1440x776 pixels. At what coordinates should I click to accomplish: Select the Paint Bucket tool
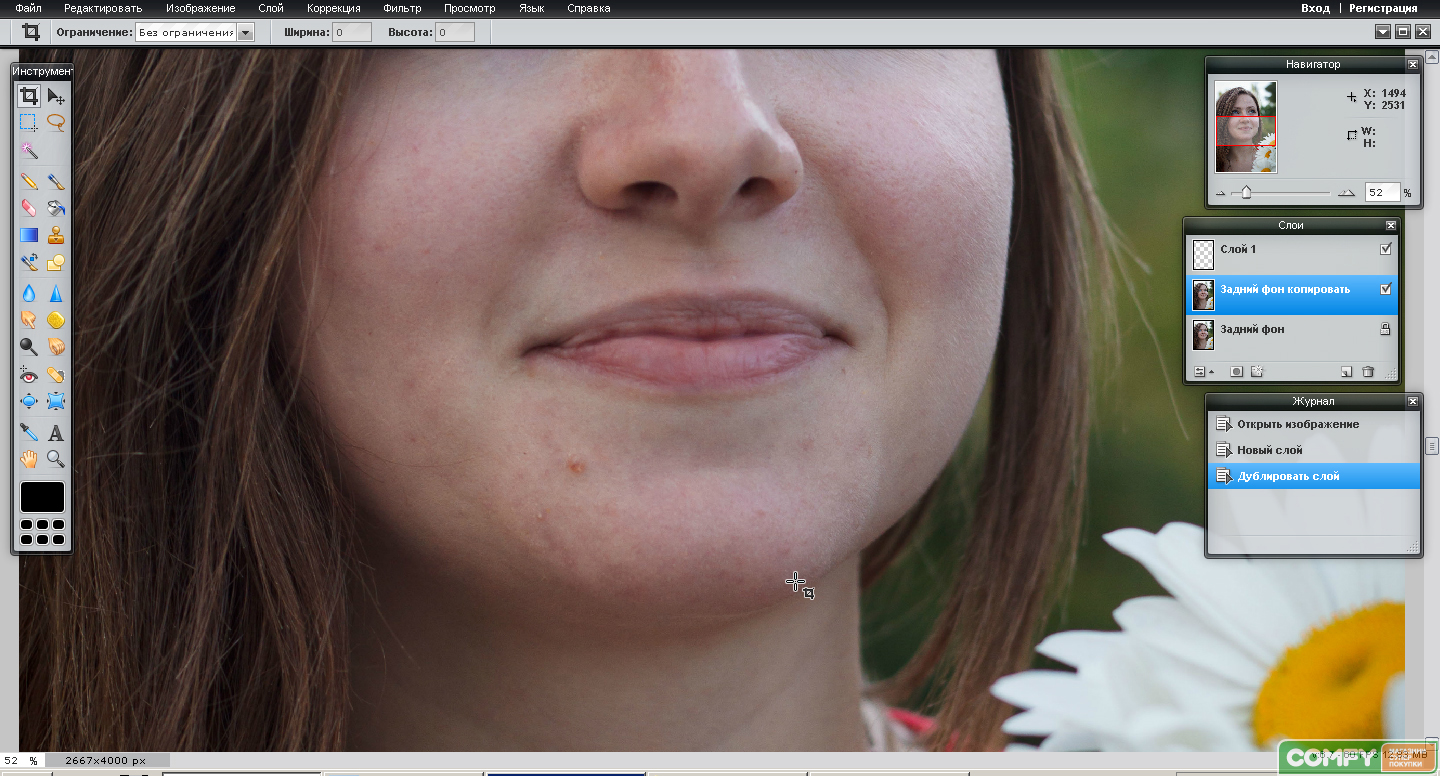pos(56,208)
